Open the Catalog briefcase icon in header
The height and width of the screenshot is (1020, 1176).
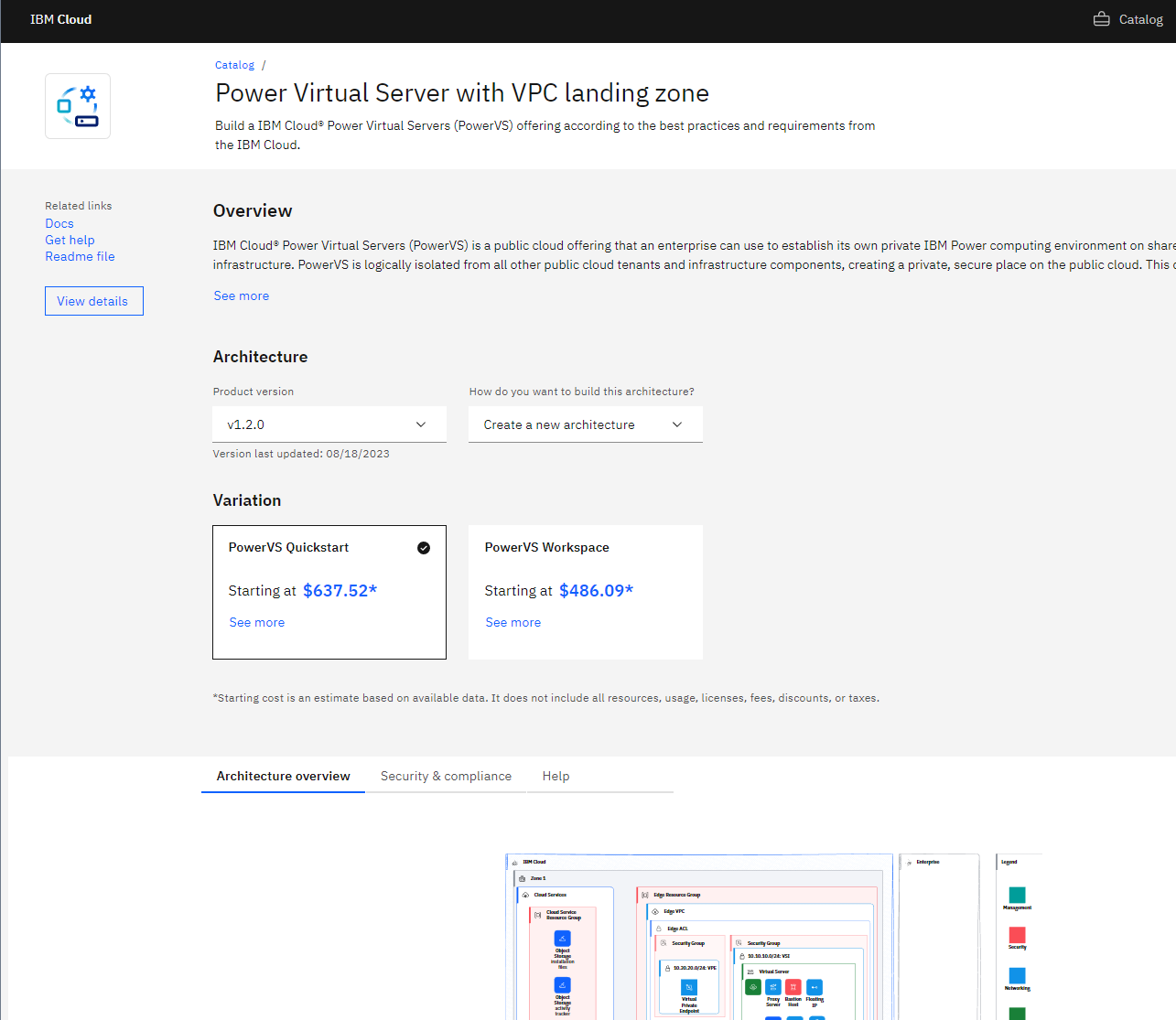1101,19
